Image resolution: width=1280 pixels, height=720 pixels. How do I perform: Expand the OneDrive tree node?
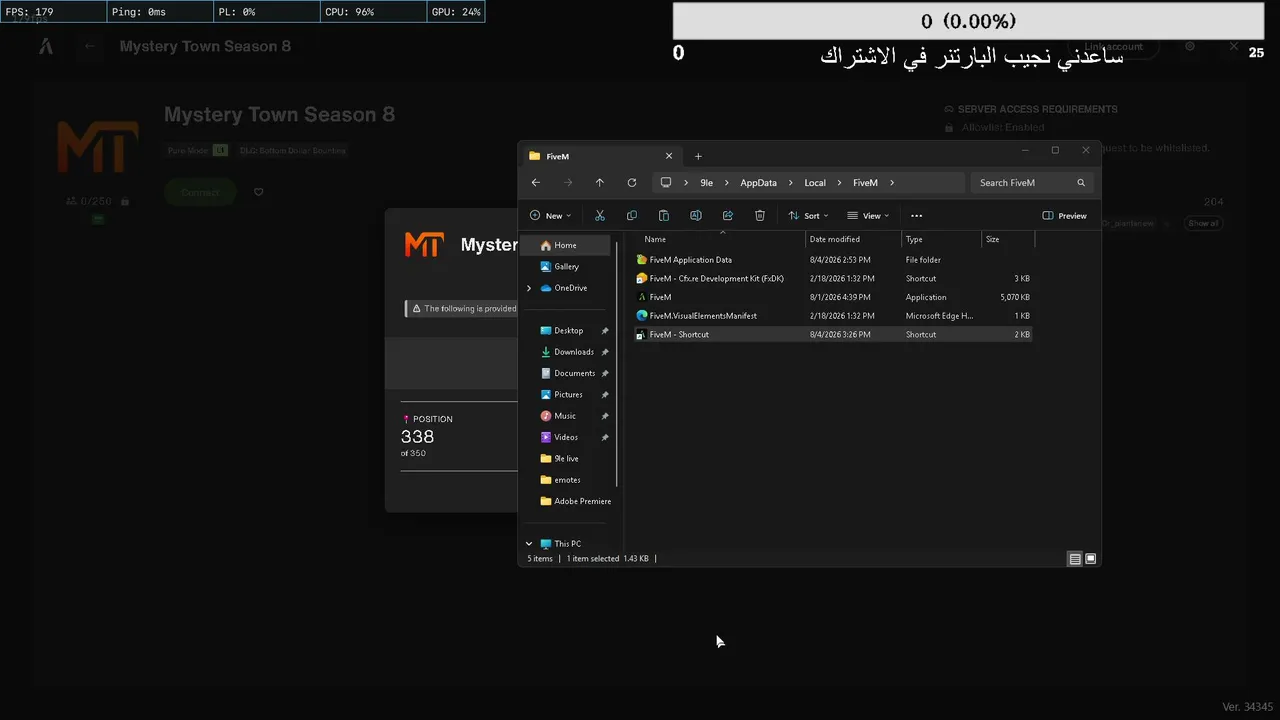pyautogui.click(x=529, y=288)
